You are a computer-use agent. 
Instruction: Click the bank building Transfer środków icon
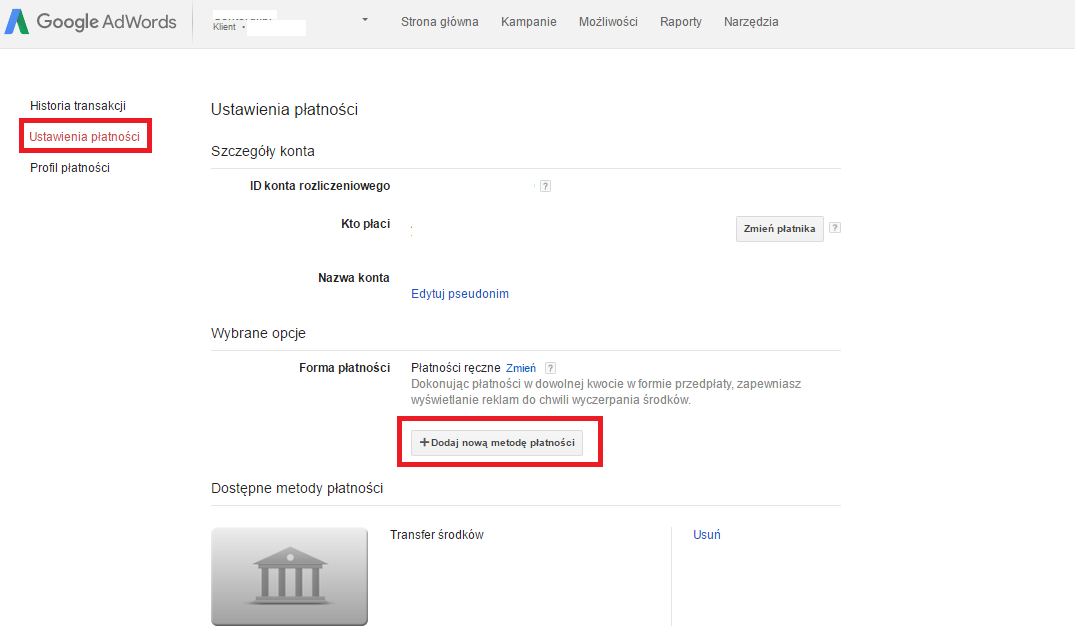click(289, 576)
